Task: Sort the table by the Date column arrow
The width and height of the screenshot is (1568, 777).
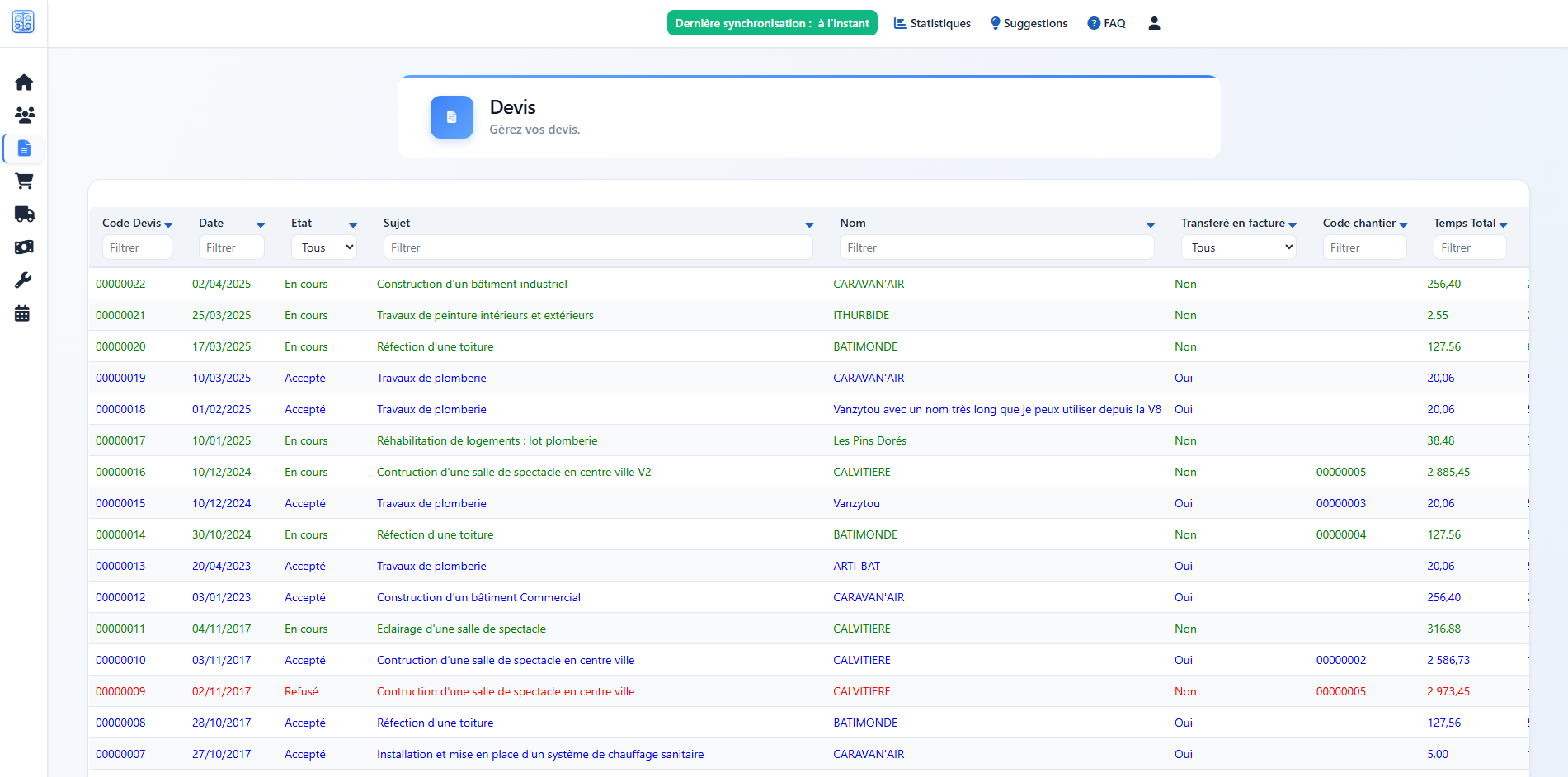Action: tap(260, 224)
